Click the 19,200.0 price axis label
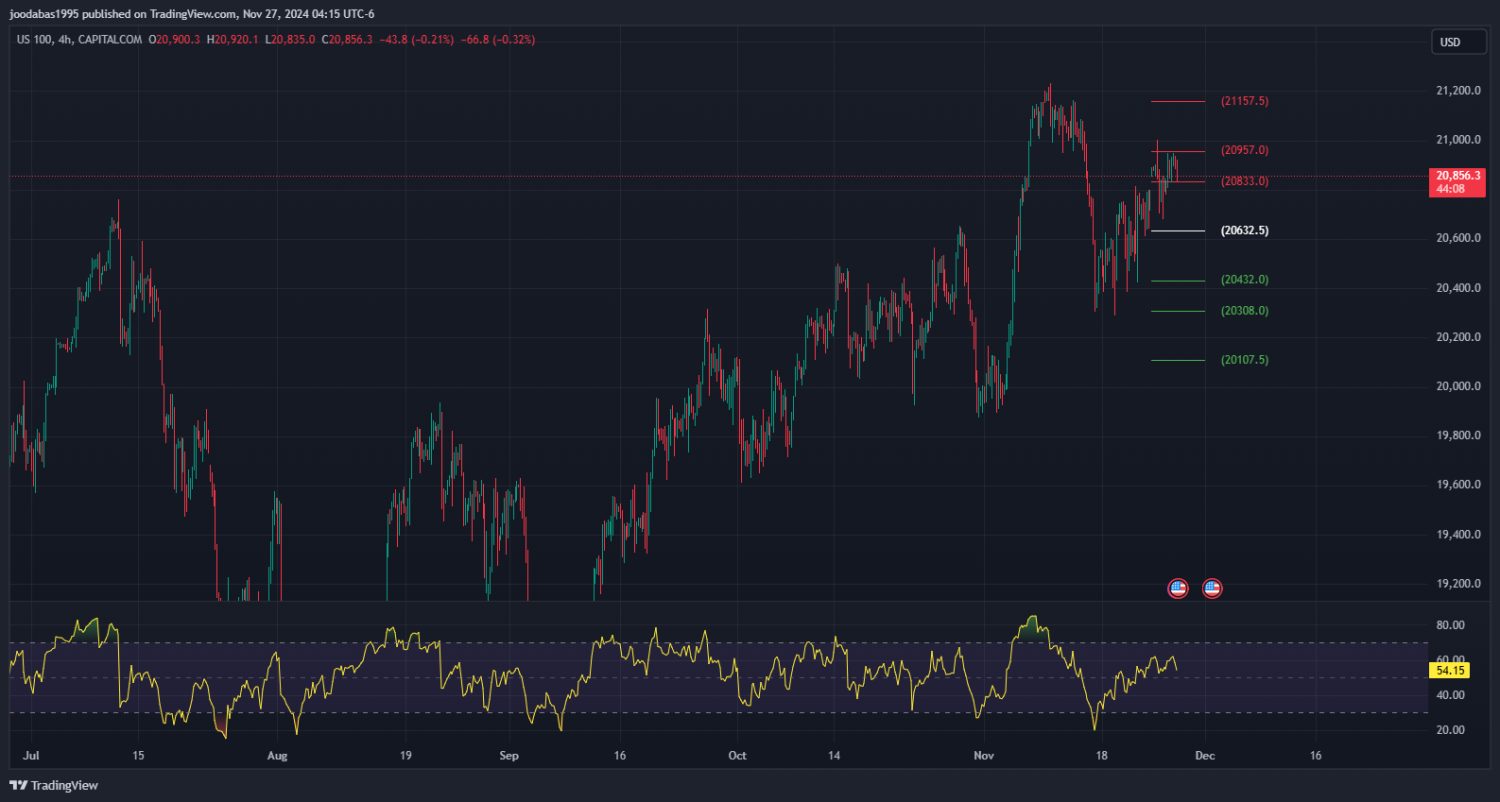The height and width of the screenshot is (802, 1500). [1458, 585]
